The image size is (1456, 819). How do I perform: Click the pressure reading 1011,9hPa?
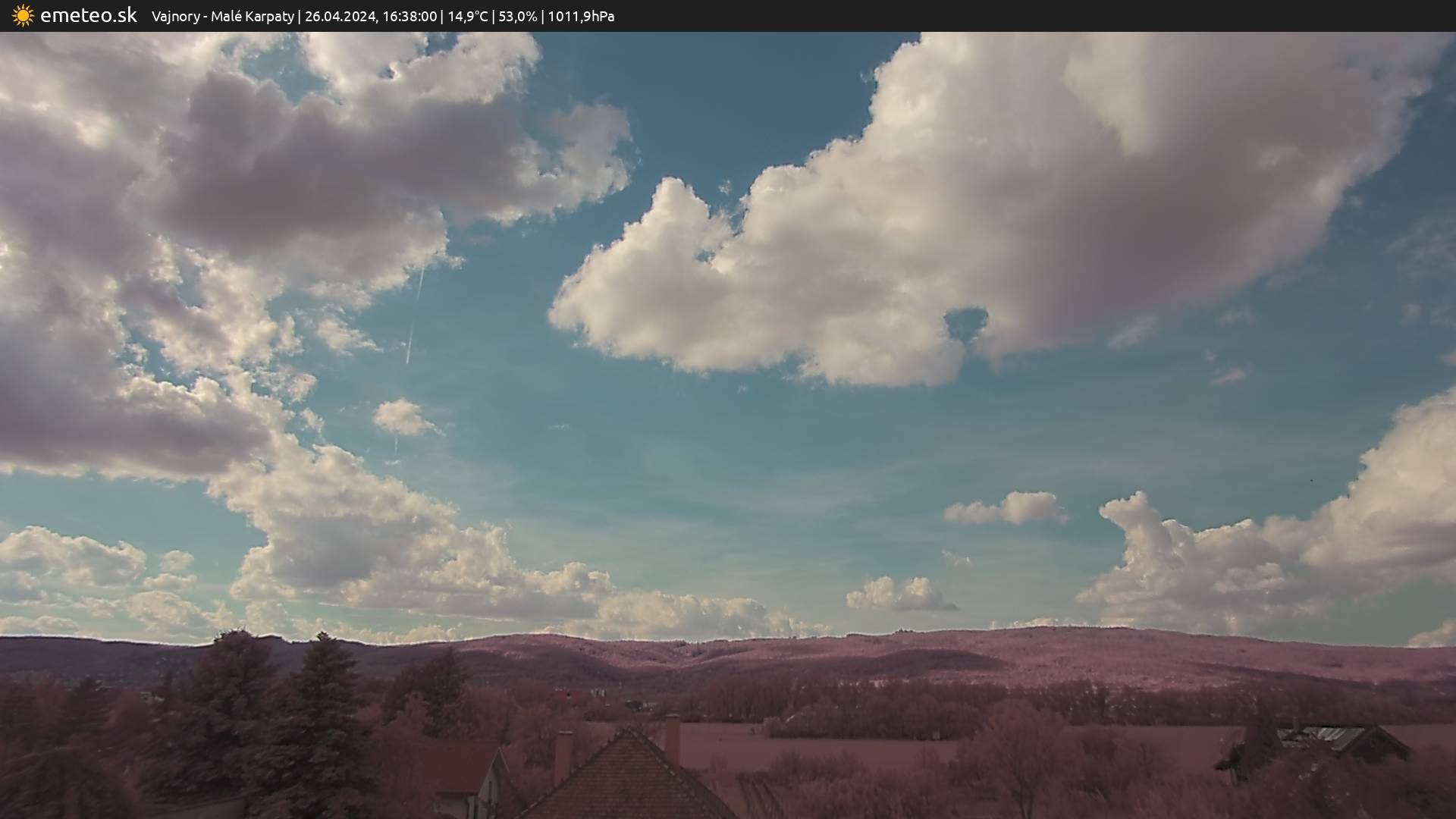pos(581,16)
